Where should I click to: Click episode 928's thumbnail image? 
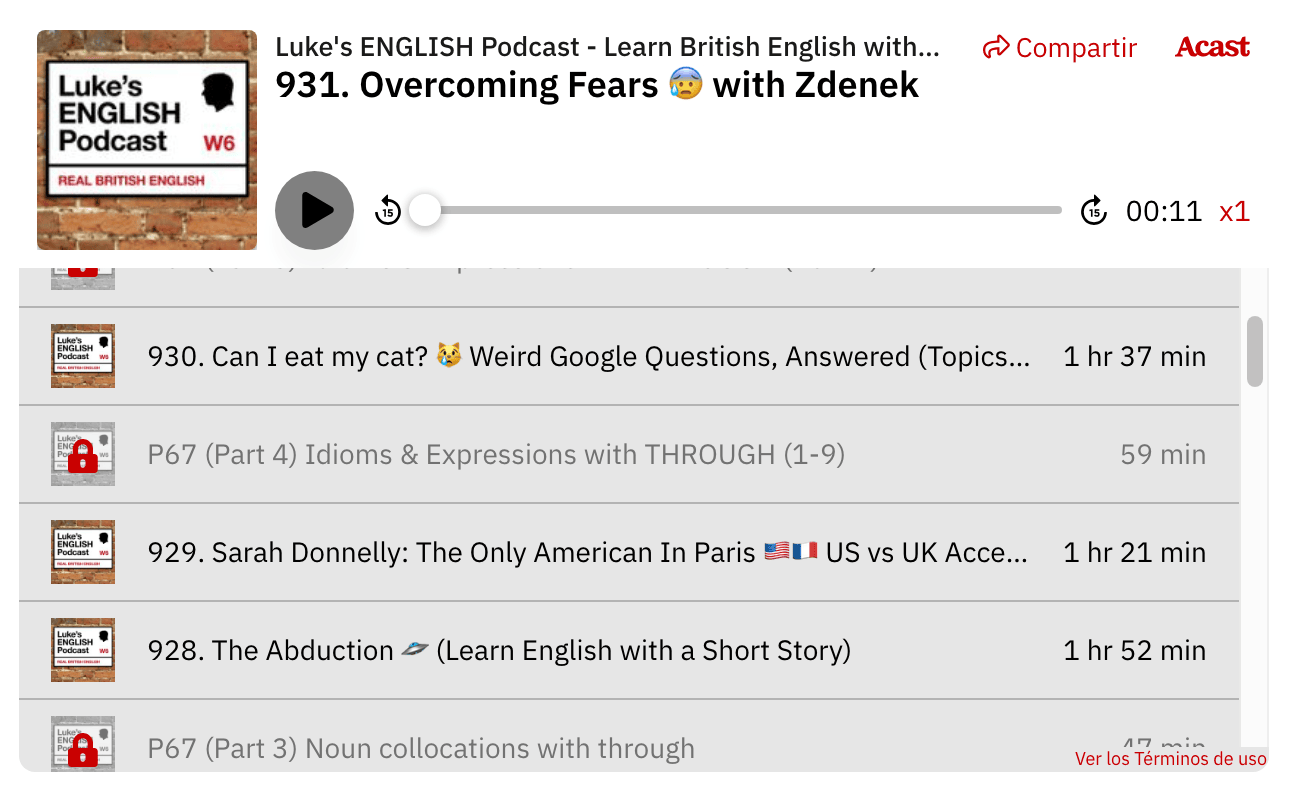82,650
